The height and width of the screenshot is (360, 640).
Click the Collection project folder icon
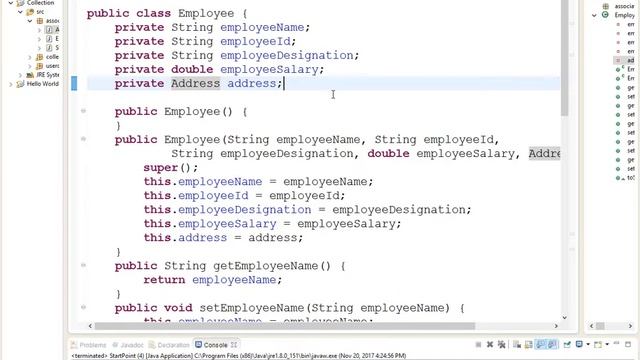coord(20,3)
